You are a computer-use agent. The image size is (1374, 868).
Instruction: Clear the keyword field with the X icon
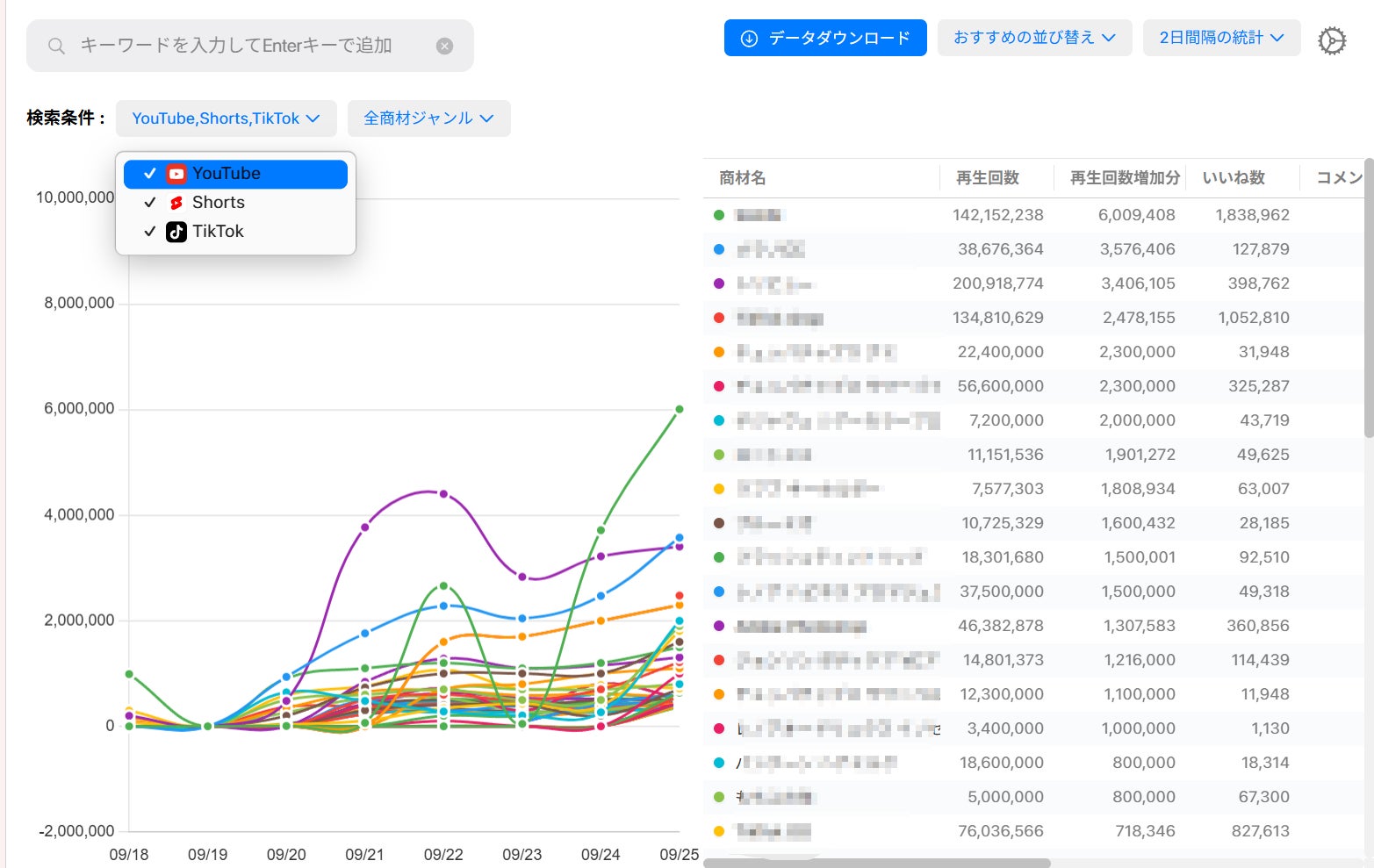pyautogui.click(x=445, y=46)
